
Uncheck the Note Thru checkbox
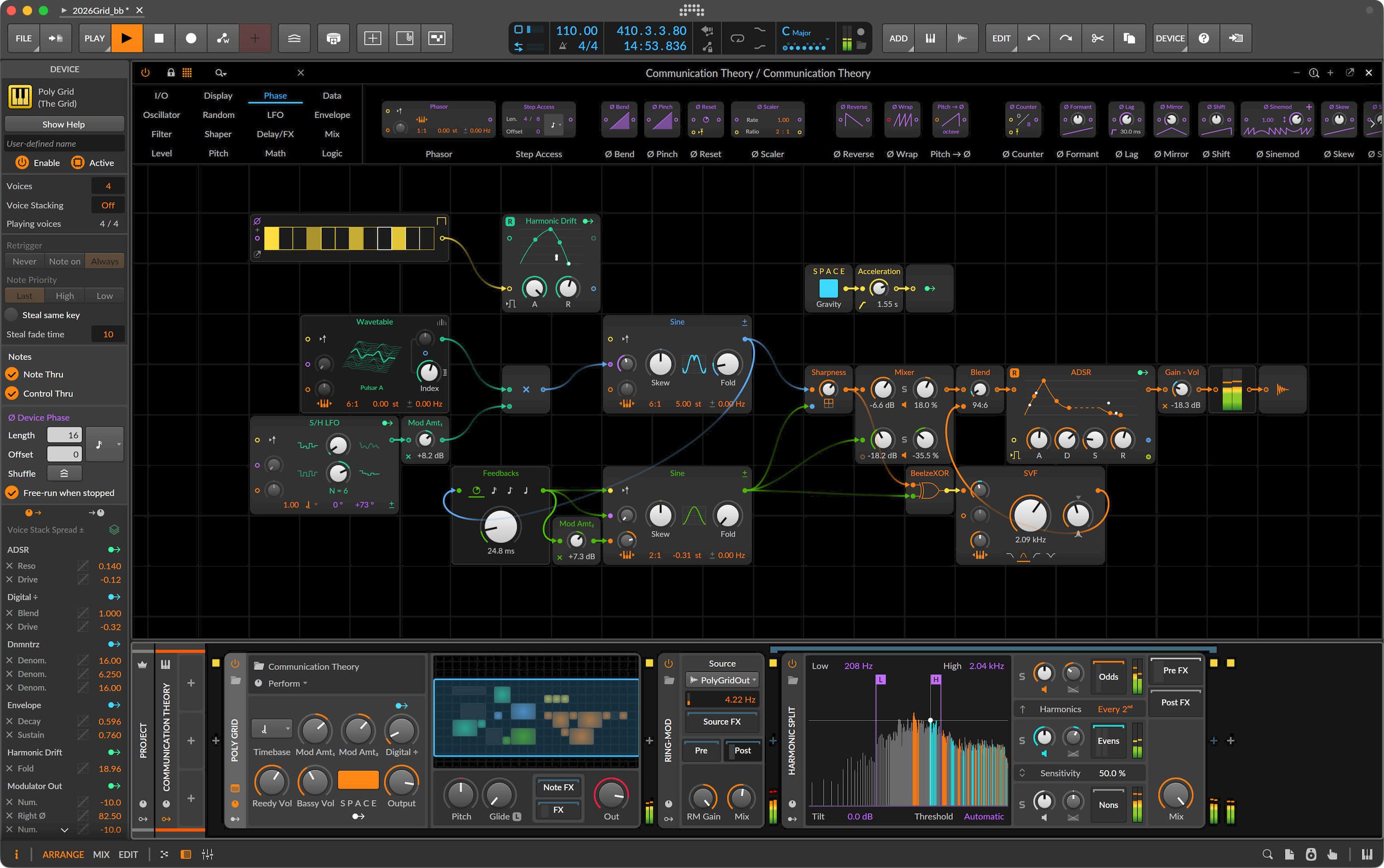12,375
